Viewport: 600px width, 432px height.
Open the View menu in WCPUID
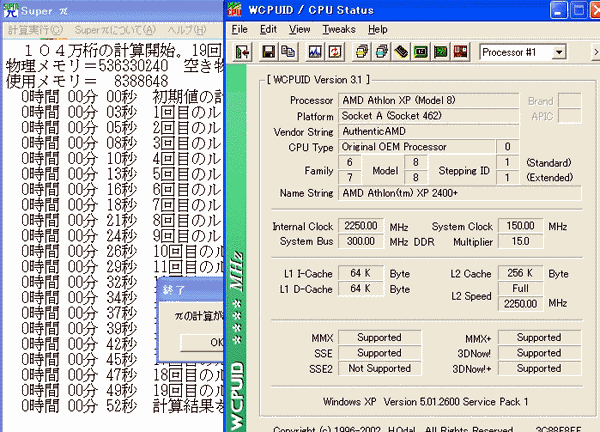299,29
